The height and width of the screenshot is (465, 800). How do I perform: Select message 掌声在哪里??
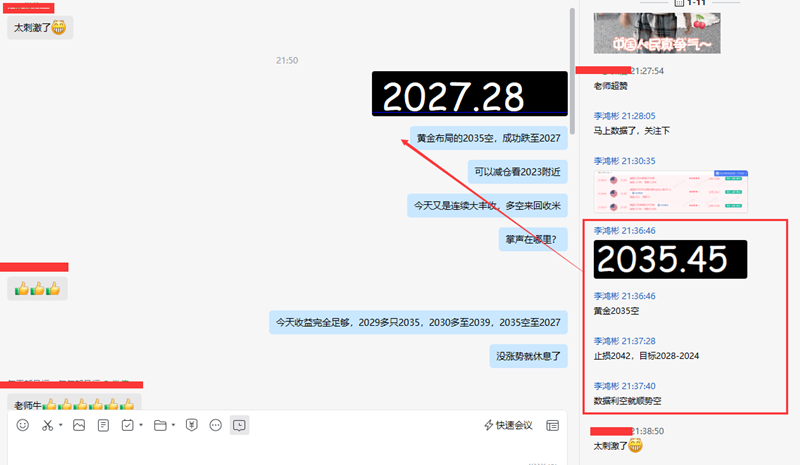(533, 239)
